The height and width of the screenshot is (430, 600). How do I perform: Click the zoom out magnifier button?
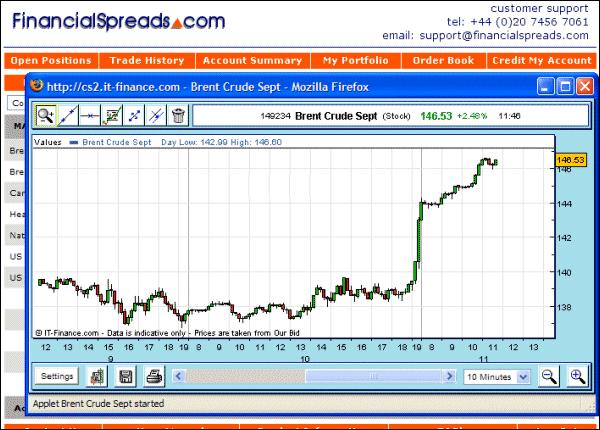tap(549, 376)
